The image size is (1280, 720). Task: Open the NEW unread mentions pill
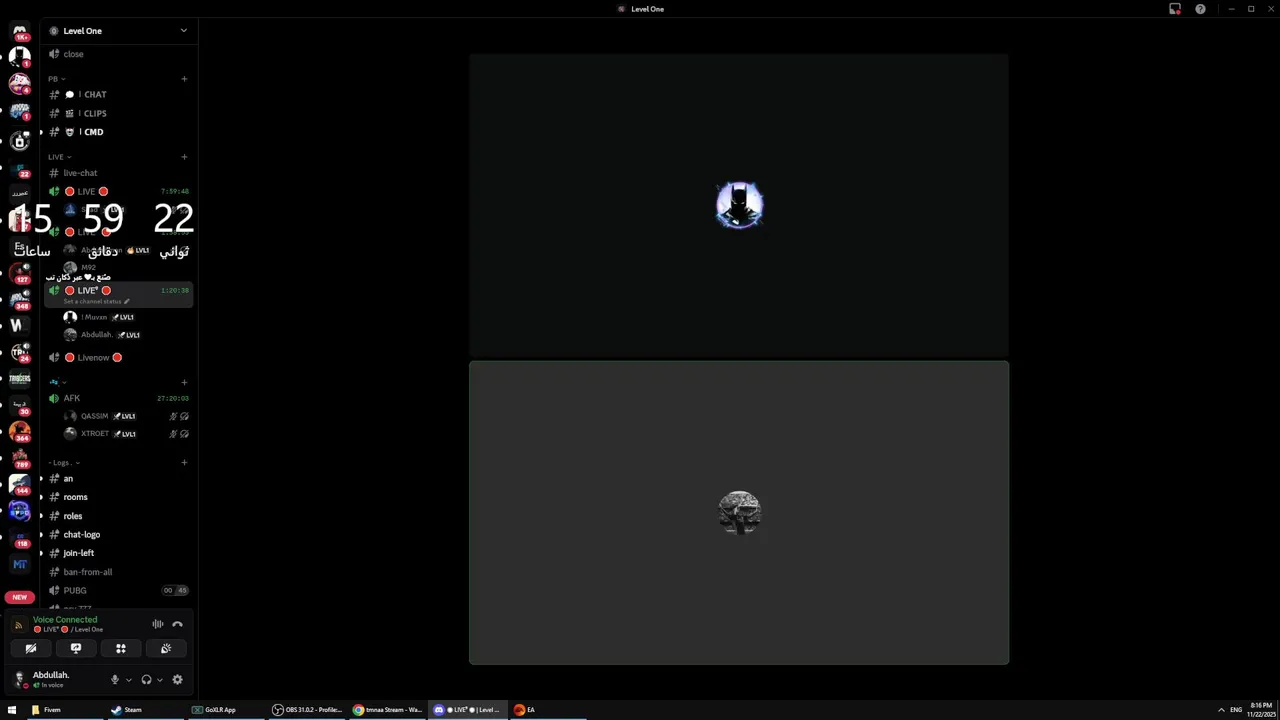(19, 597)
